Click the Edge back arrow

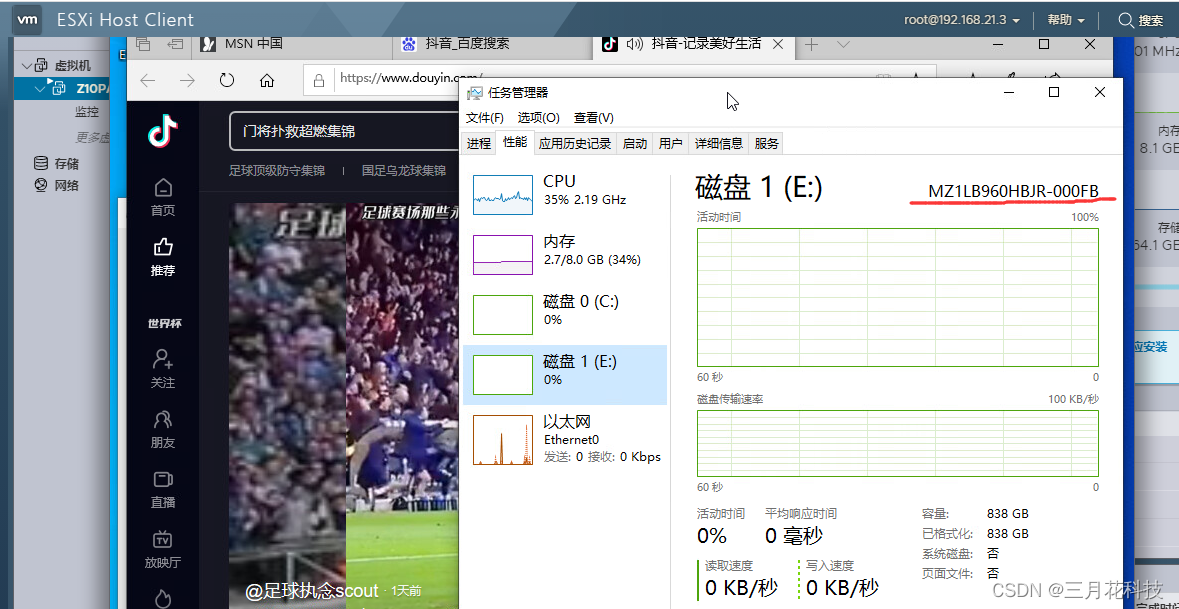pos(148,80)
